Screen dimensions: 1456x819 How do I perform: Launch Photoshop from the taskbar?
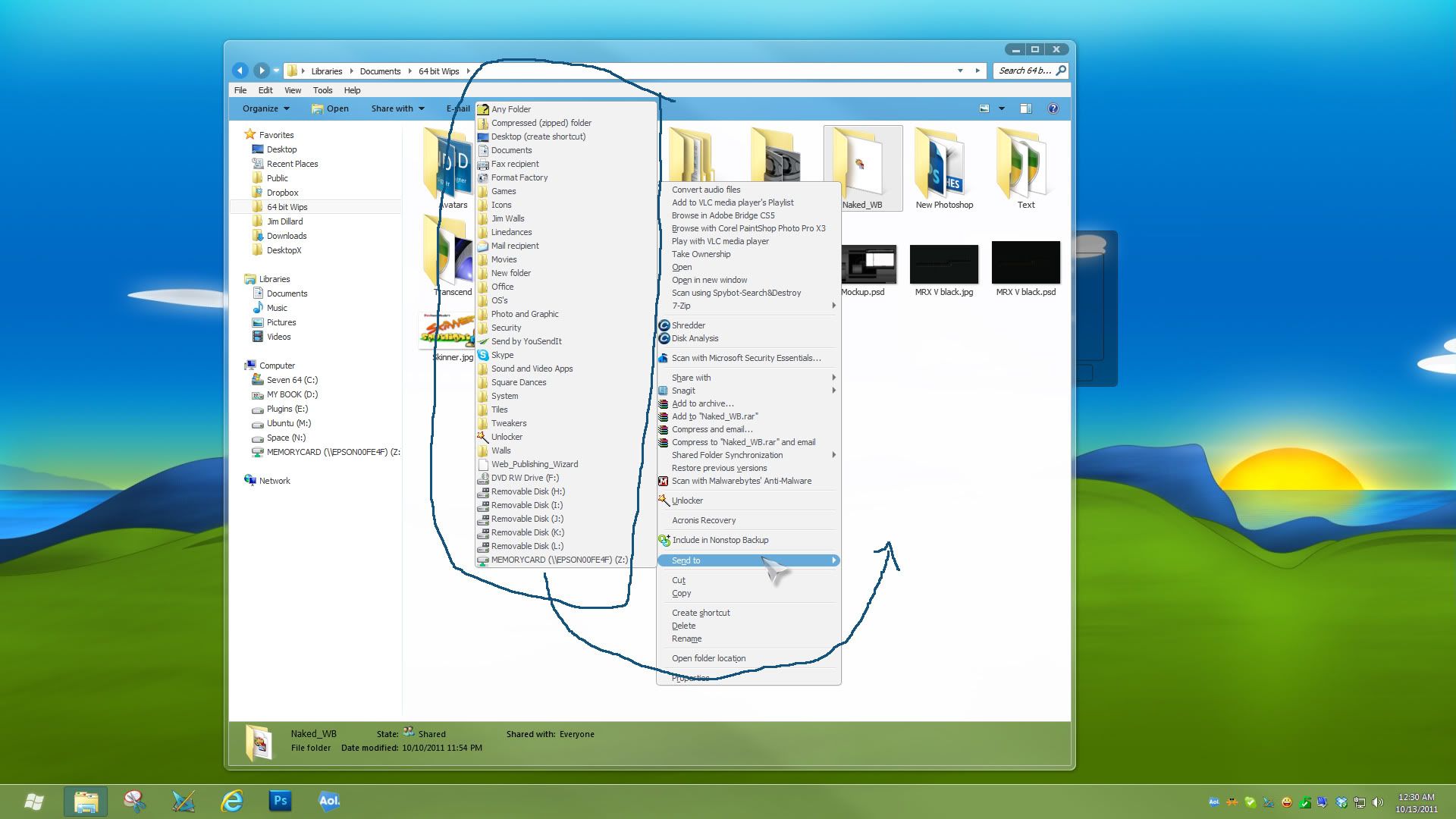(280, 801)
